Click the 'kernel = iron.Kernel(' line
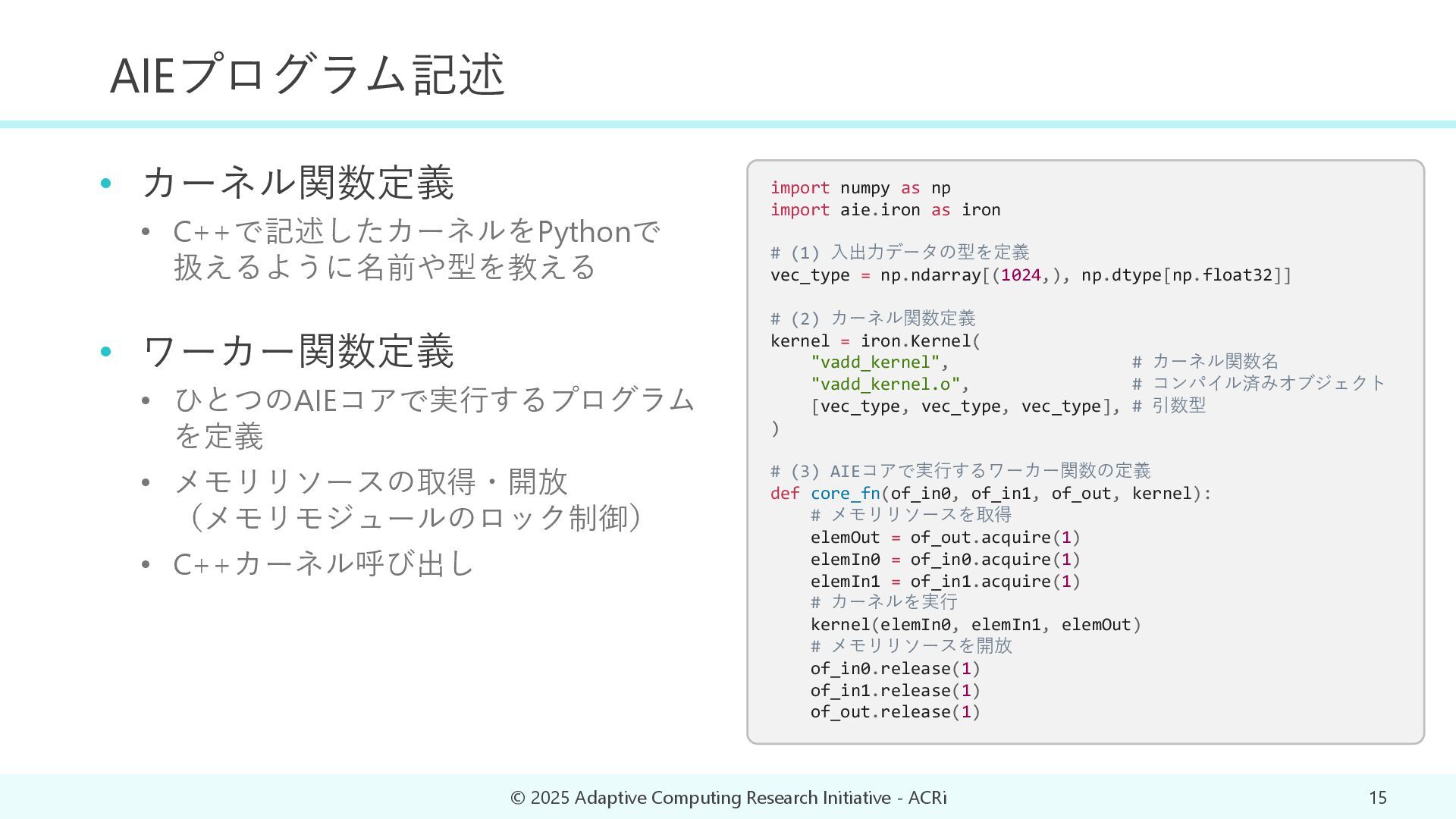This screenshot has height=819, width=1456. point(875,341)
